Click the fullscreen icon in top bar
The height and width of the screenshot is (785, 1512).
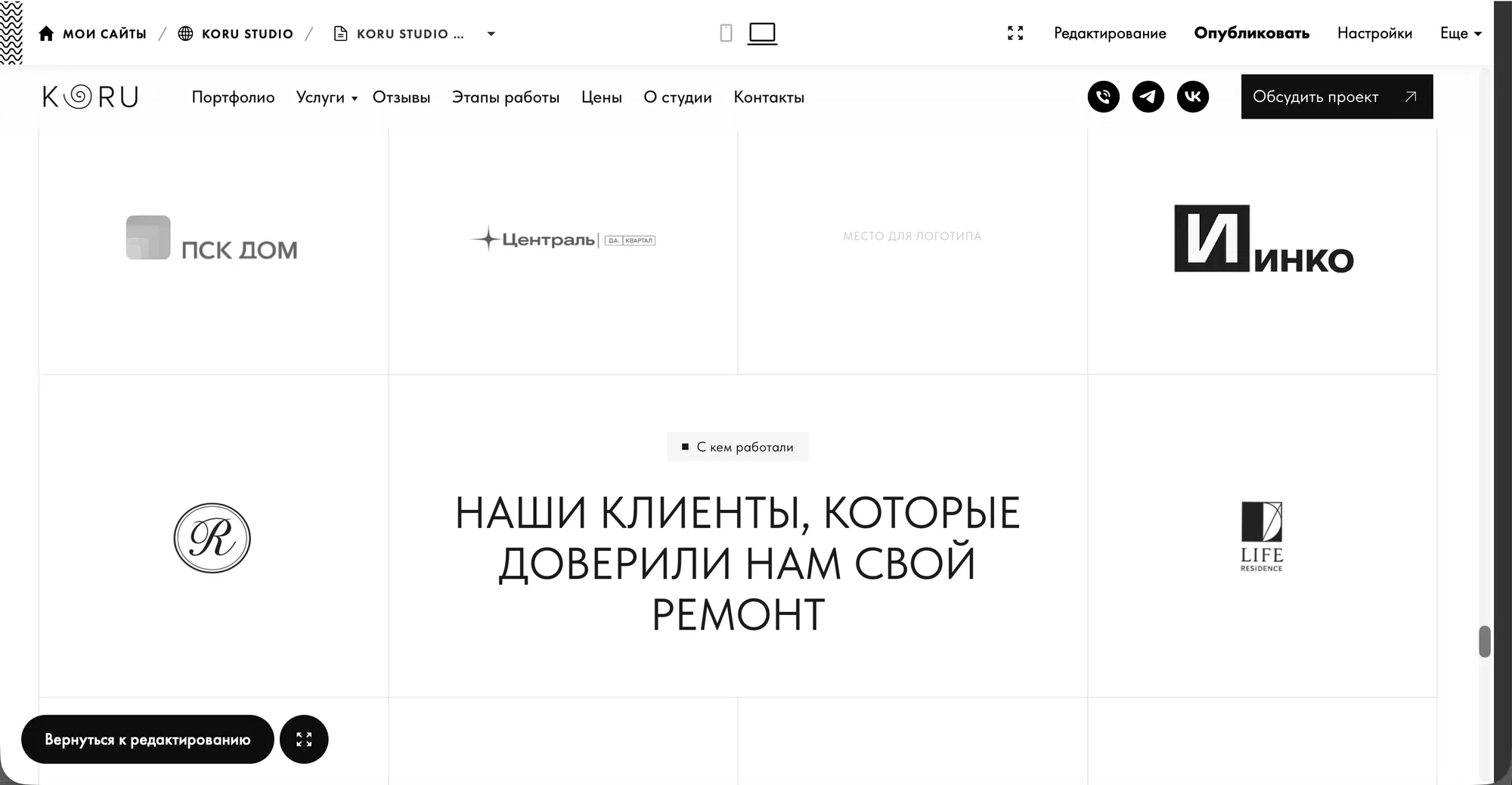point(1015,33)
